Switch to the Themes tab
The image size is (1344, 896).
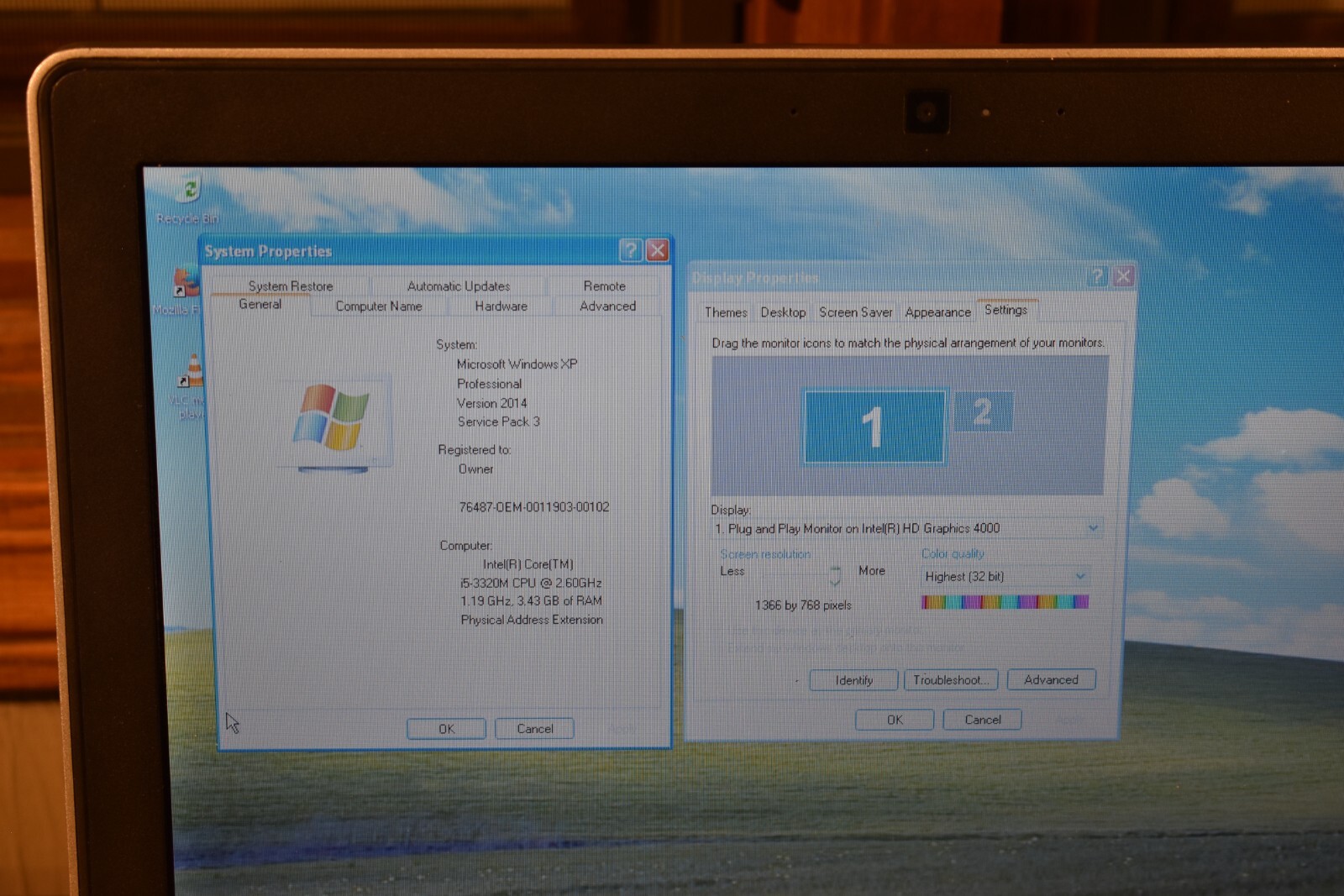(726, 312)
